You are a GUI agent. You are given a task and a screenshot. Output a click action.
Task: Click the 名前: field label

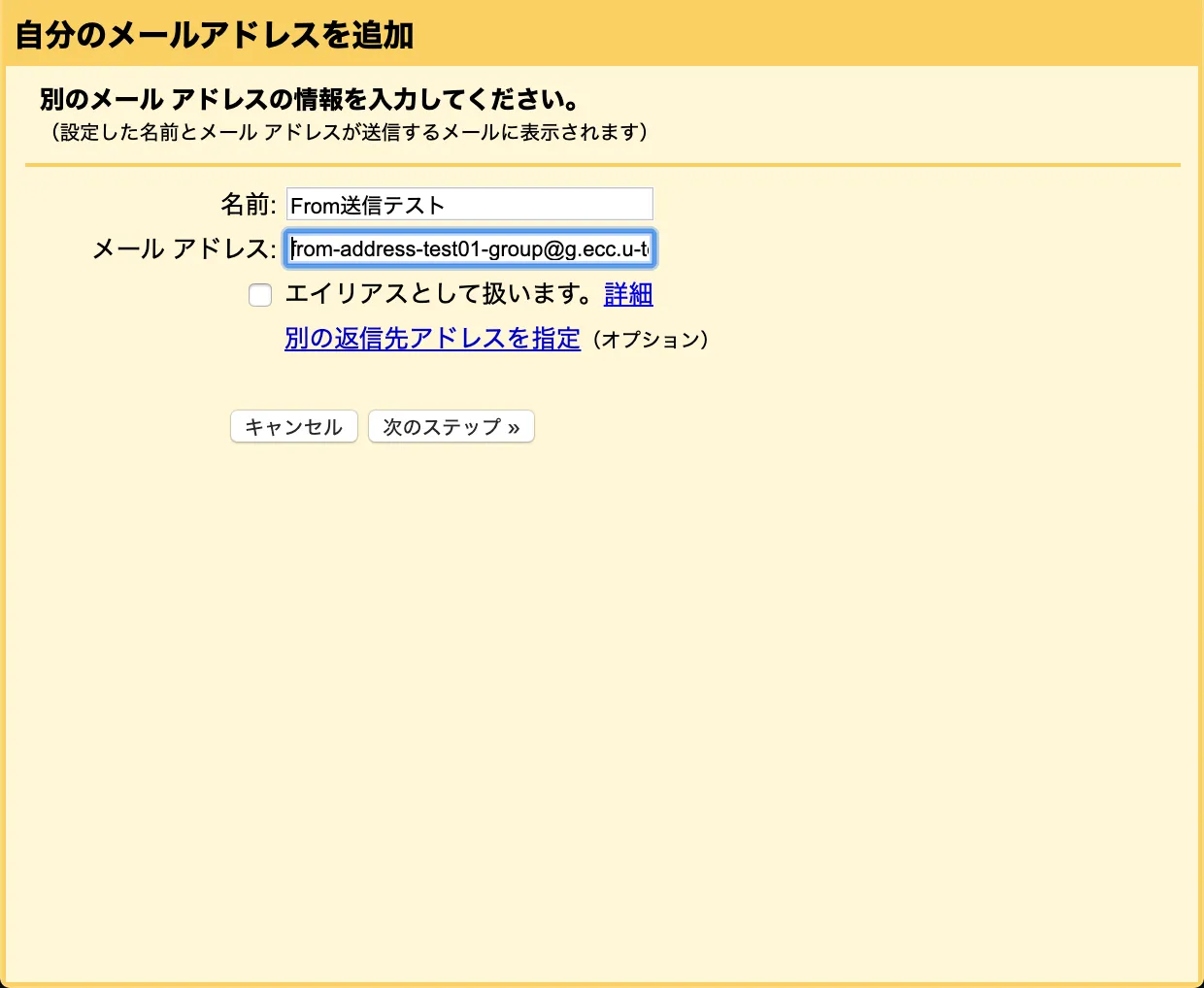tap(248, 205)
